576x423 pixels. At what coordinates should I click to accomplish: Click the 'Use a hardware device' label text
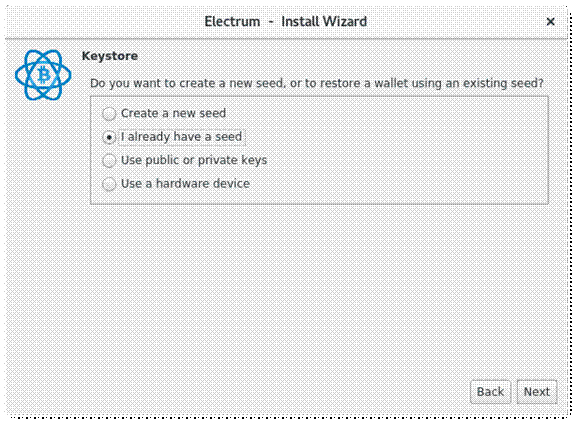pos(186,184)
